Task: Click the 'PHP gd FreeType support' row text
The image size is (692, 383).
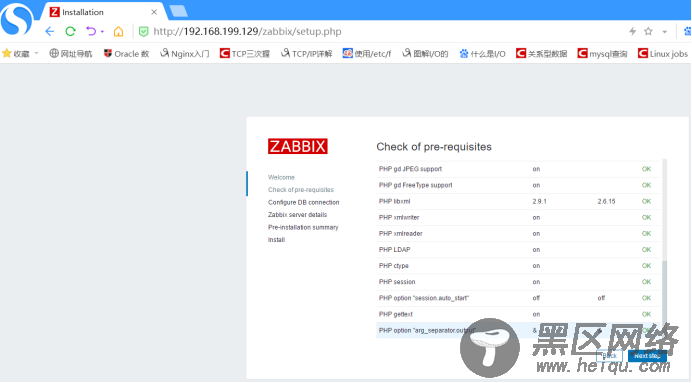Action: coord(415,185)
